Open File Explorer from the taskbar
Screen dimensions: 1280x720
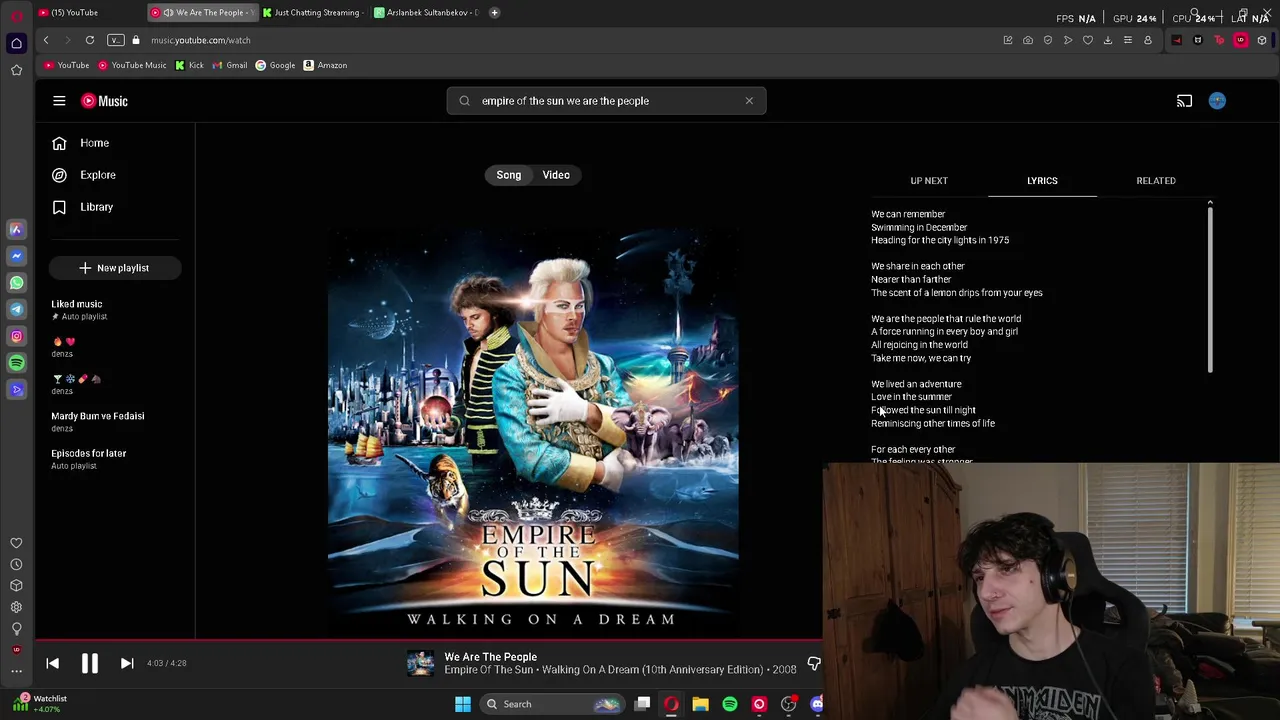coord(700,704)
